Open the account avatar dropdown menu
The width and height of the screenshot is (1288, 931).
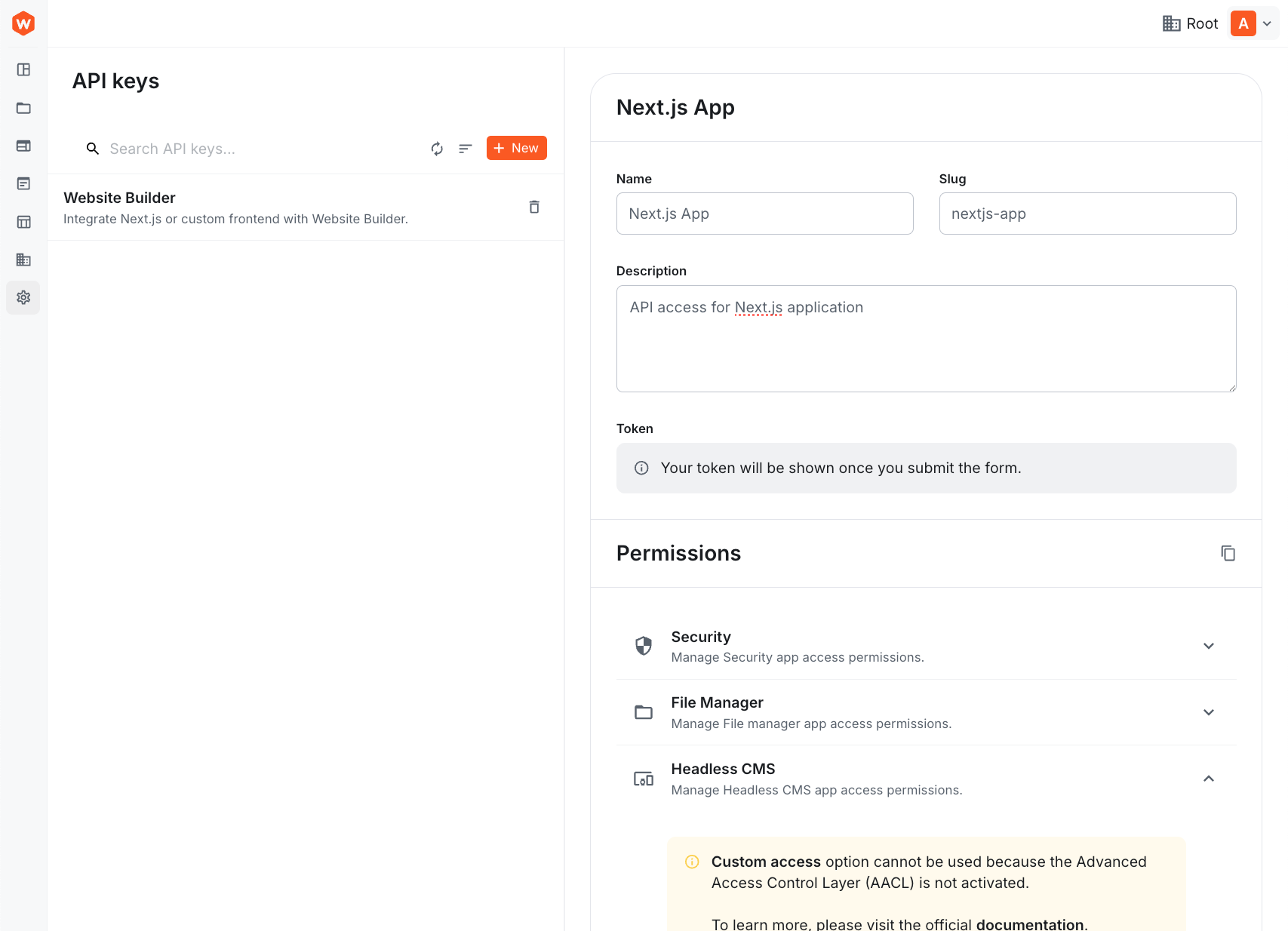1250,23
